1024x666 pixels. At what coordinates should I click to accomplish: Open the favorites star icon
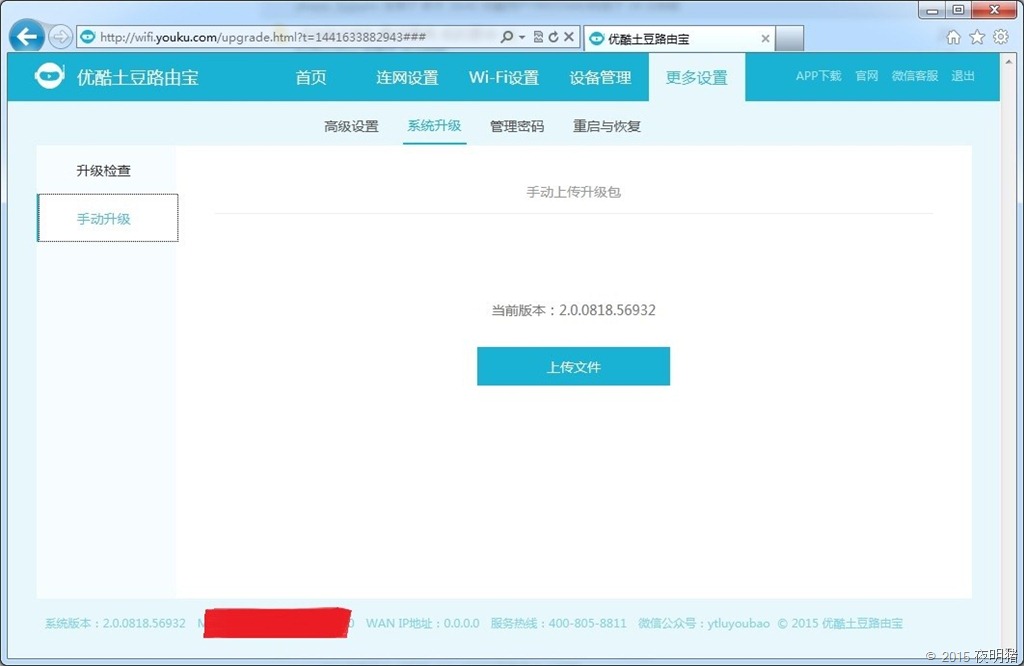[x=977, y=37]
